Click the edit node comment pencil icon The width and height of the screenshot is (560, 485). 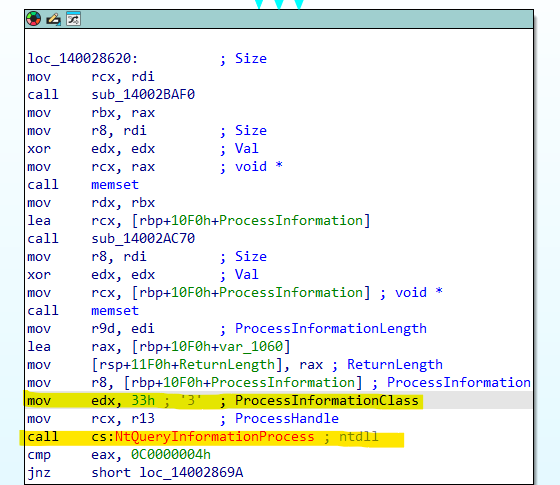54,19
